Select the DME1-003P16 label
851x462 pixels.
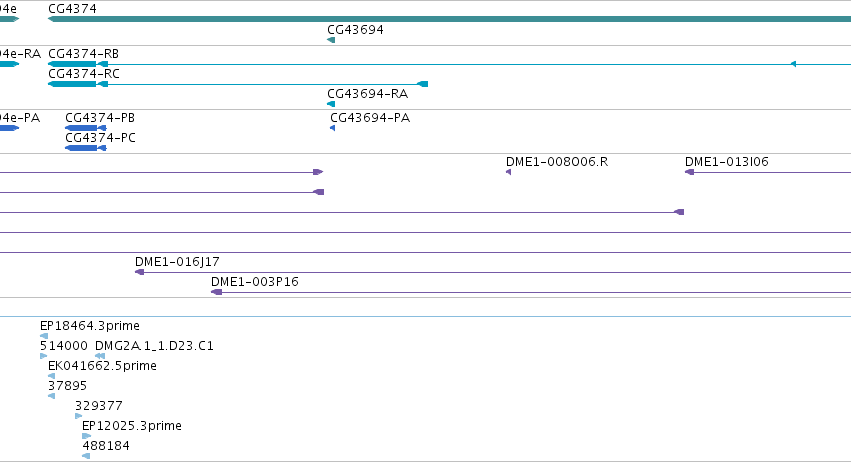(x=255, y=282)
